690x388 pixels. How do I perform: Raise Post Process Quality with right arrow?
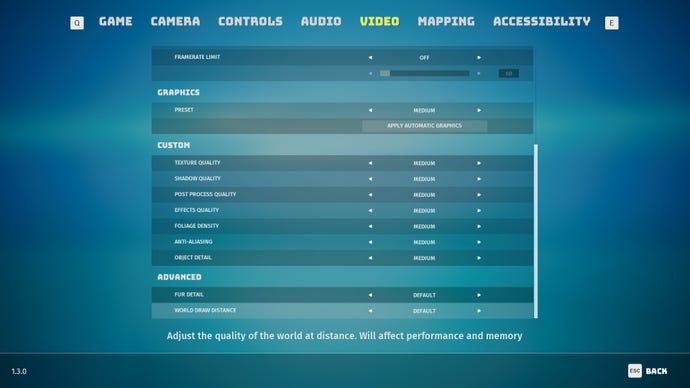[x=479, y=195]
